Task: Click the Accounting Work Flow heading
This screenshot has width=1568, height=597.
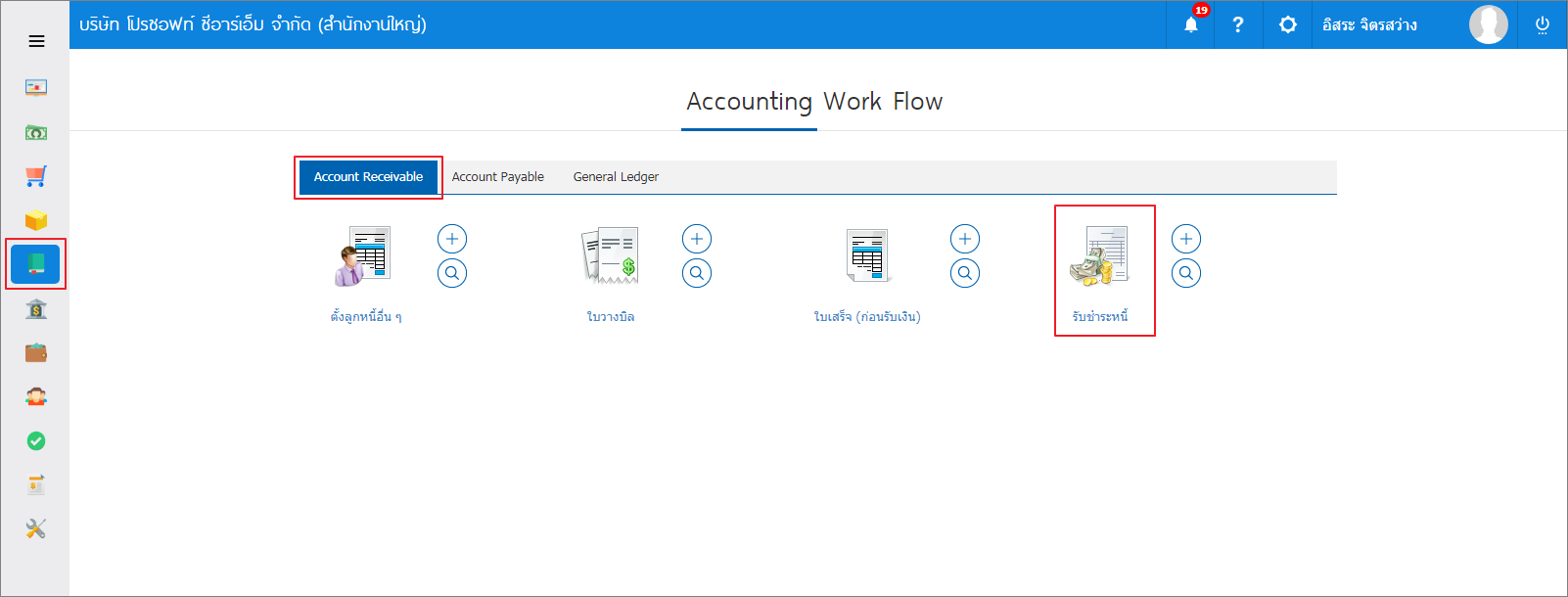Action: tap(814, 102)
